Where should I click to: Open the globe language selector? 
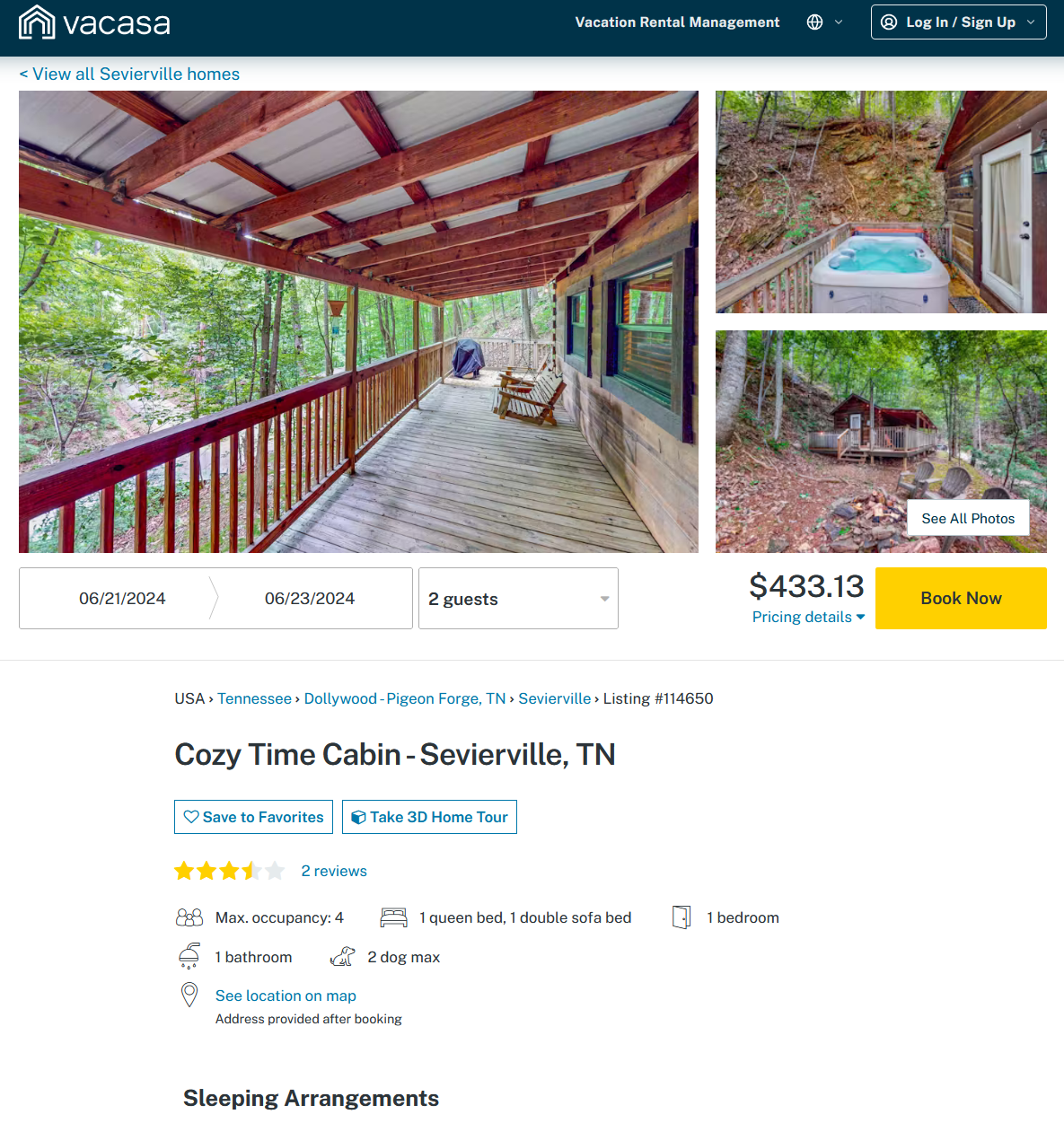[x=815, y=22]
